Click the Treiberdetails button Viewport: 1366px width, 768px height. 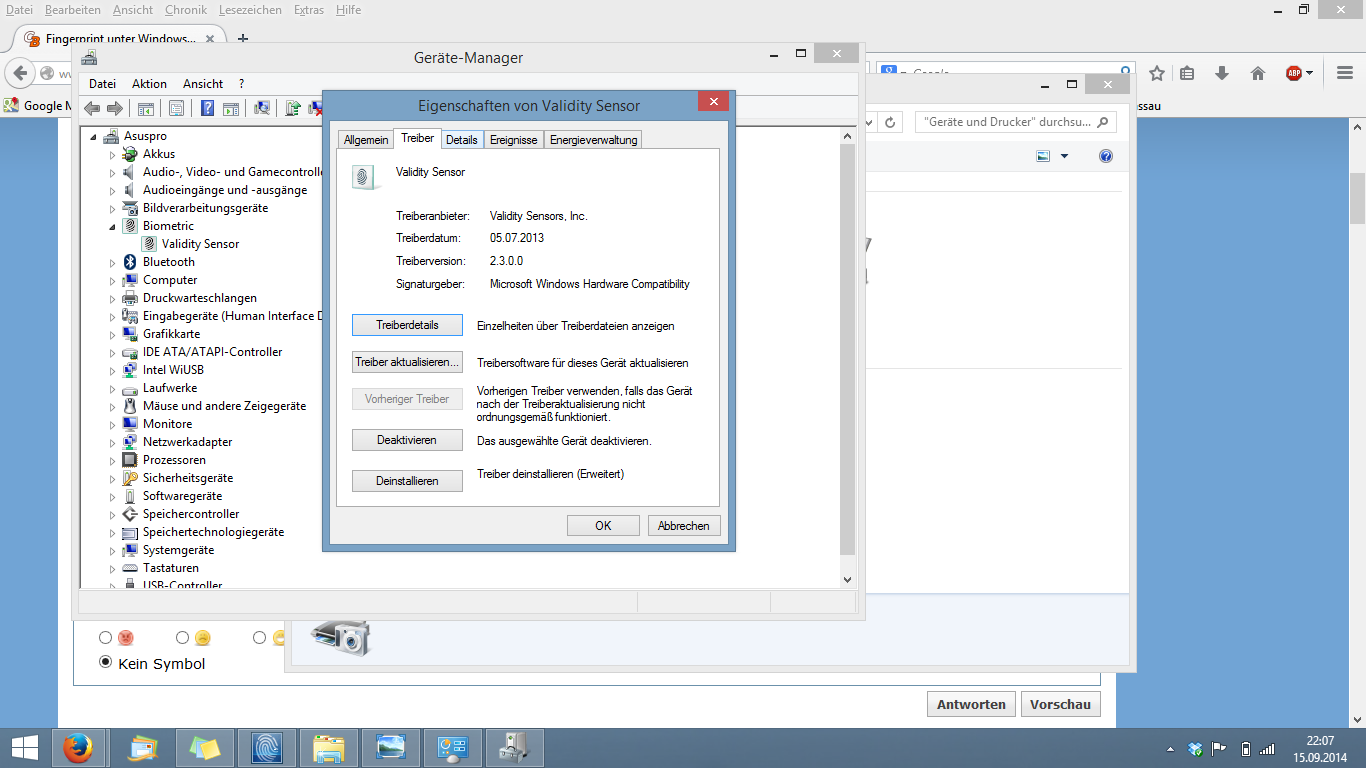coord(408,325)
